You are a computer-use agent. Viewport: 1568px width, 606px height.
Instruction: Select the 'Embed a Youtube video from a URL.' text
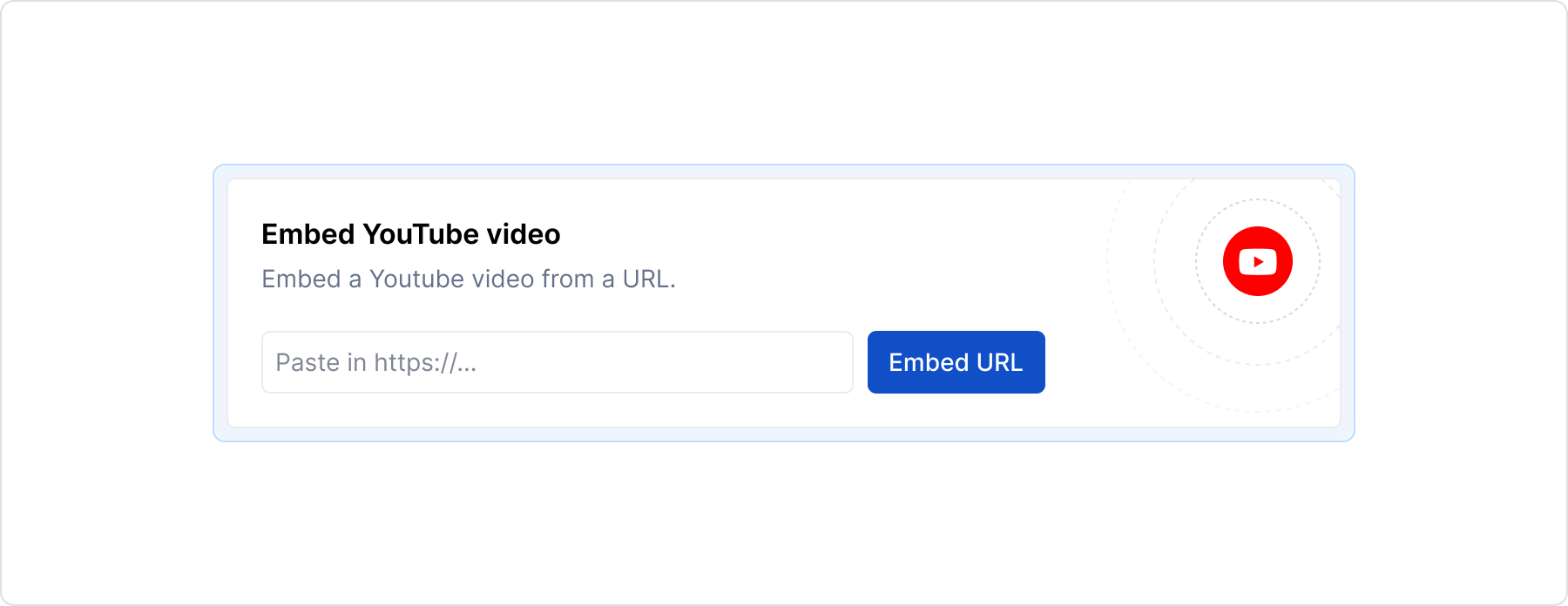pyautogui.click(x=469, y=279)
